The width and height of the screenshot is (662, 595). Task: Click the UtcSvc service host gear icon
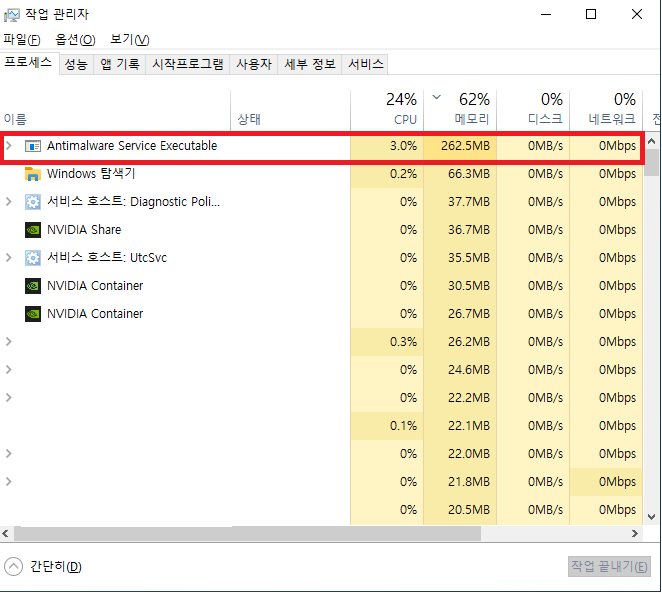[33, 258]
